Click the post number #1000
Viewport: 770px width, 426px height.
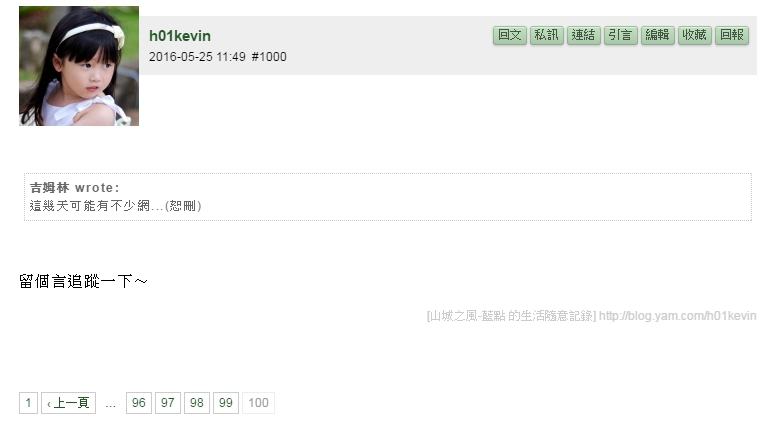click(269, 57)
